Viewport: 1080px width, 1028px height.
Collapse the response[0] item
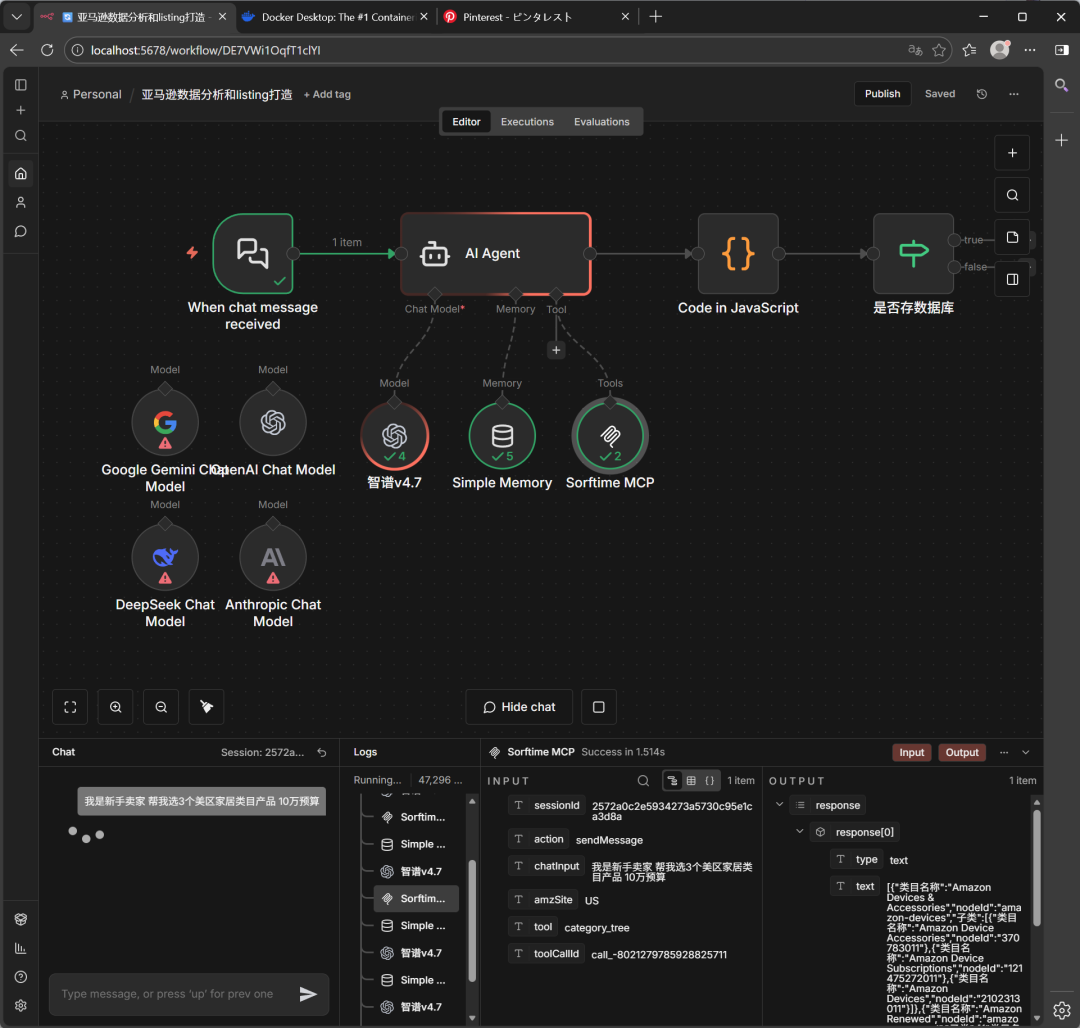(x=799, y=832)
